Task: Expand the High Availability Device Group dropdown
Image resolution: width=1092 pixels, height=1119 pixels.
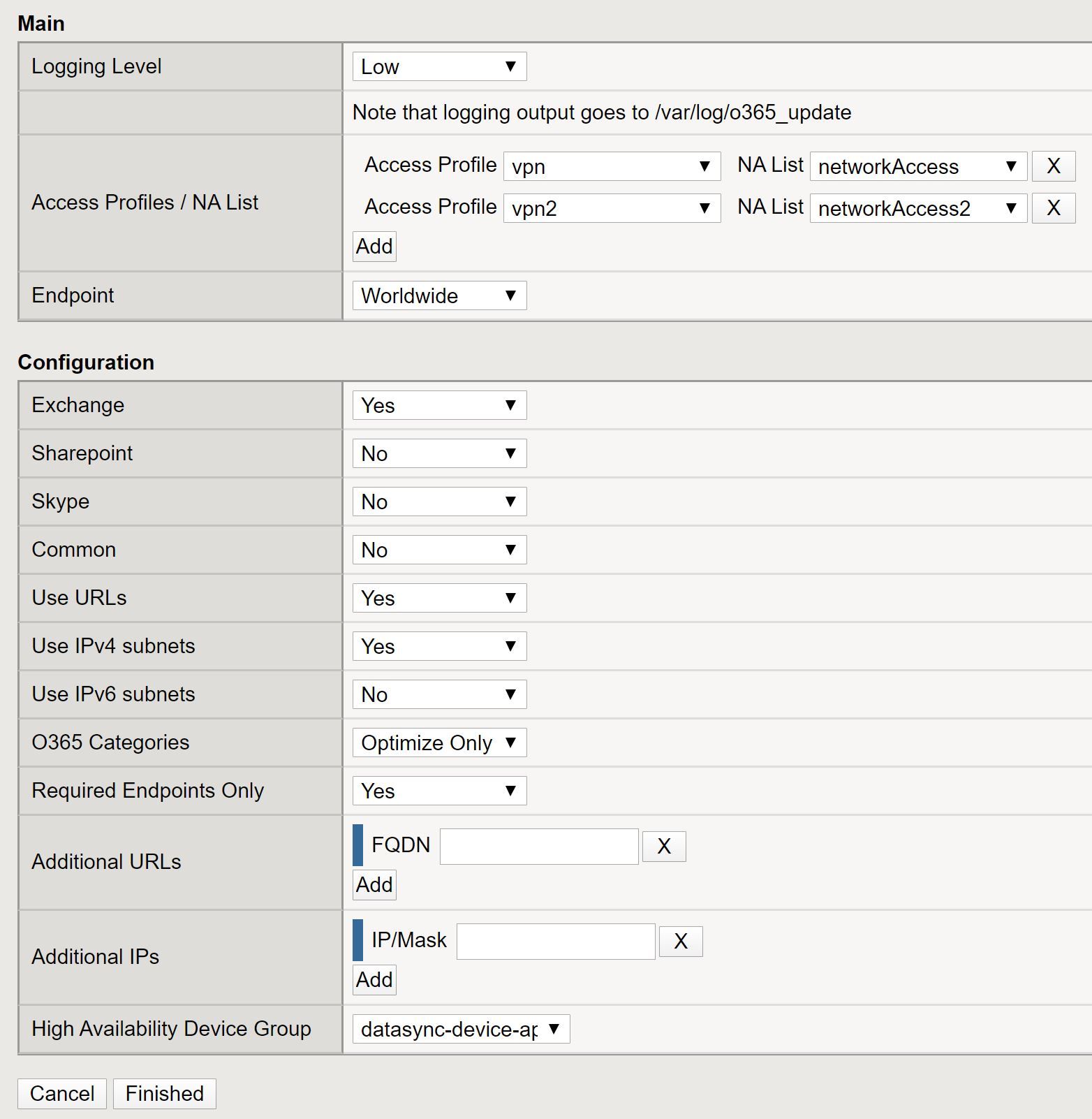Action: pos(461,1030)
